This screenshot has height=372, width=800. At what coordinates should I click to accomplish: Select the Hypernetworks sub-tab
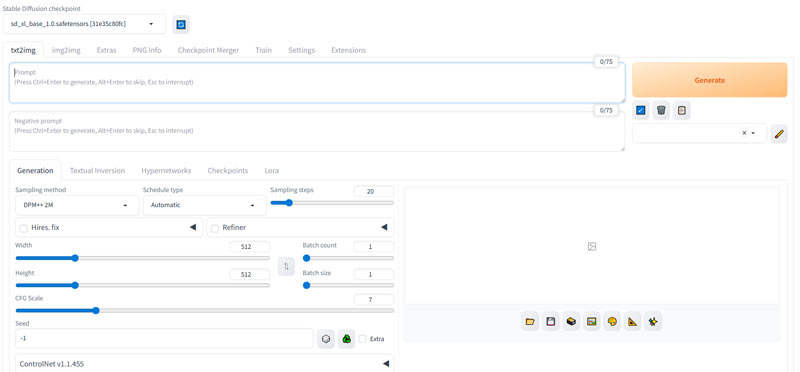click(x=166, y=170)
